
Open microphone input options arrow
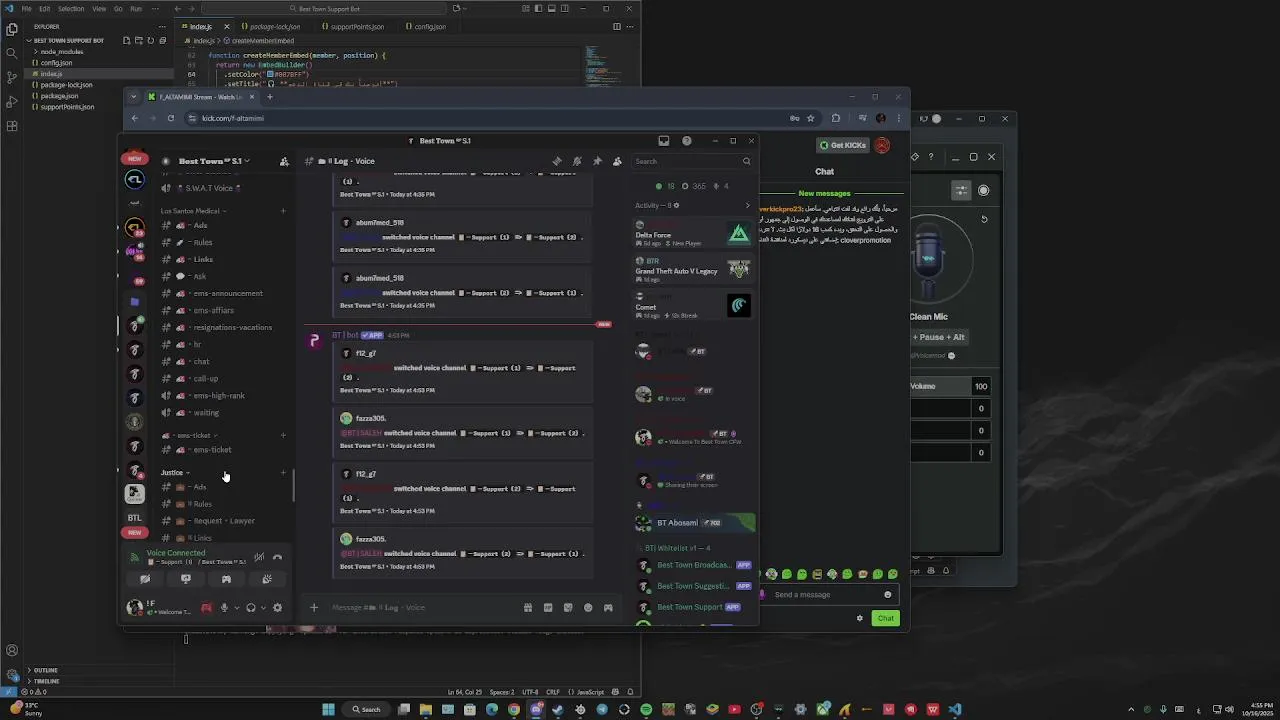[236, 607]
